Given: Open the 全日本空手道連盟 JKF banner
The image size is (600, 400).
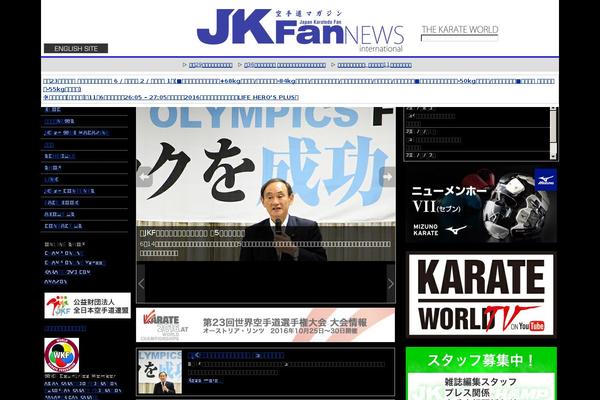Looking at the screenshot, I should point(87,305).
